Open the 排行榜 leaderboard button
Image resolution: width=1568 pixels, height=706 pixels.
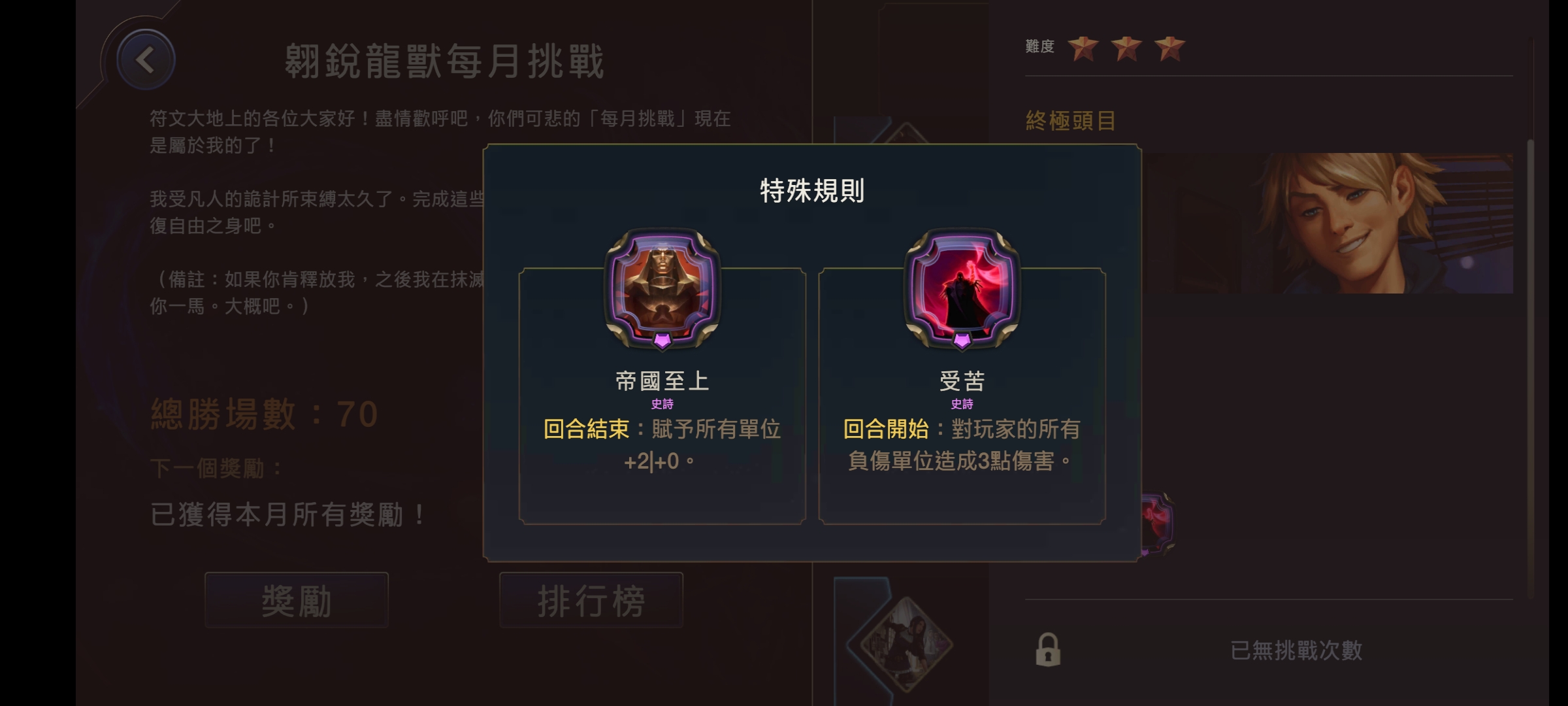pos(591,600)
